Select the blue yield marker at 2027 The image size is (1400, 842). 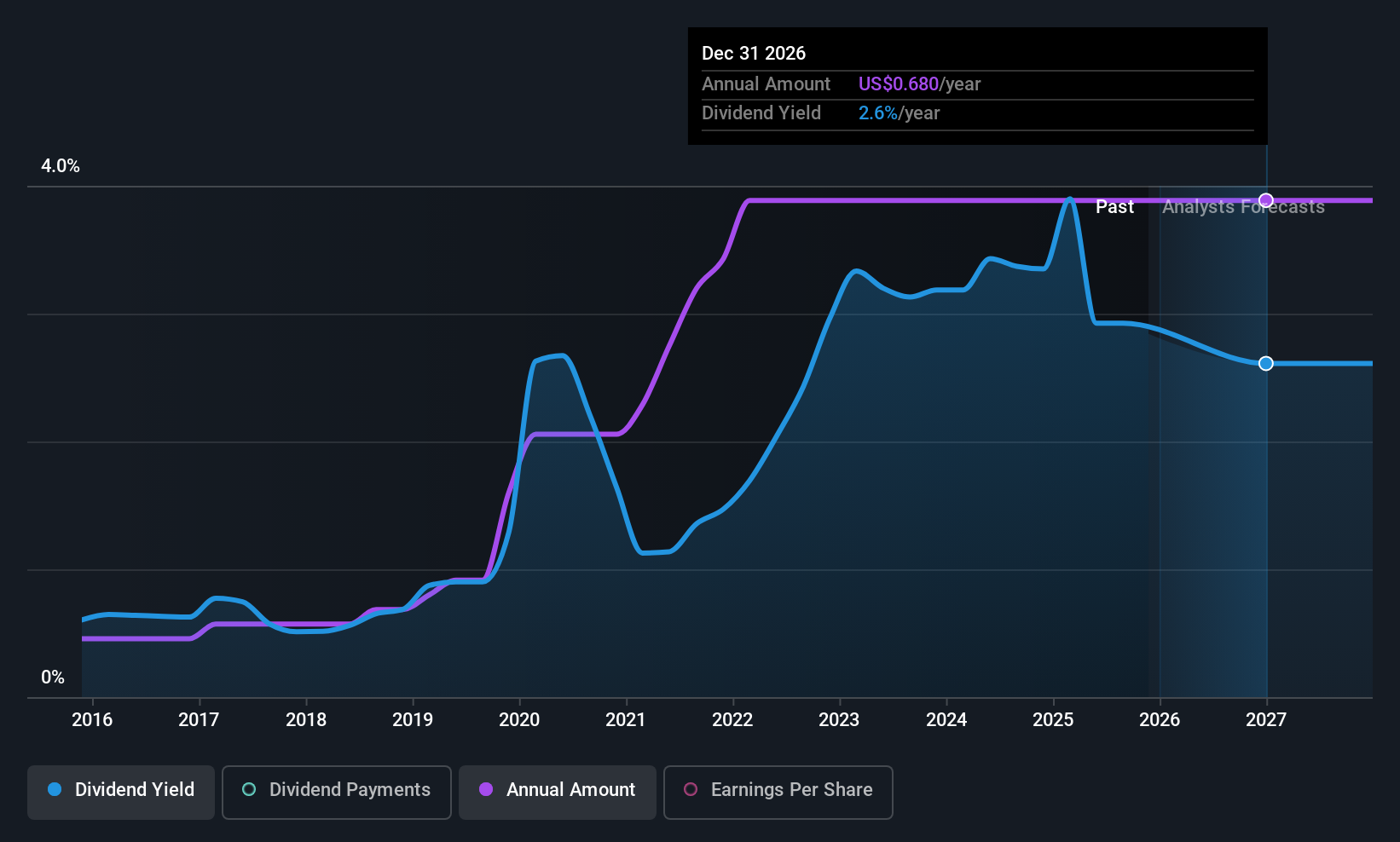click(1266, 363)
